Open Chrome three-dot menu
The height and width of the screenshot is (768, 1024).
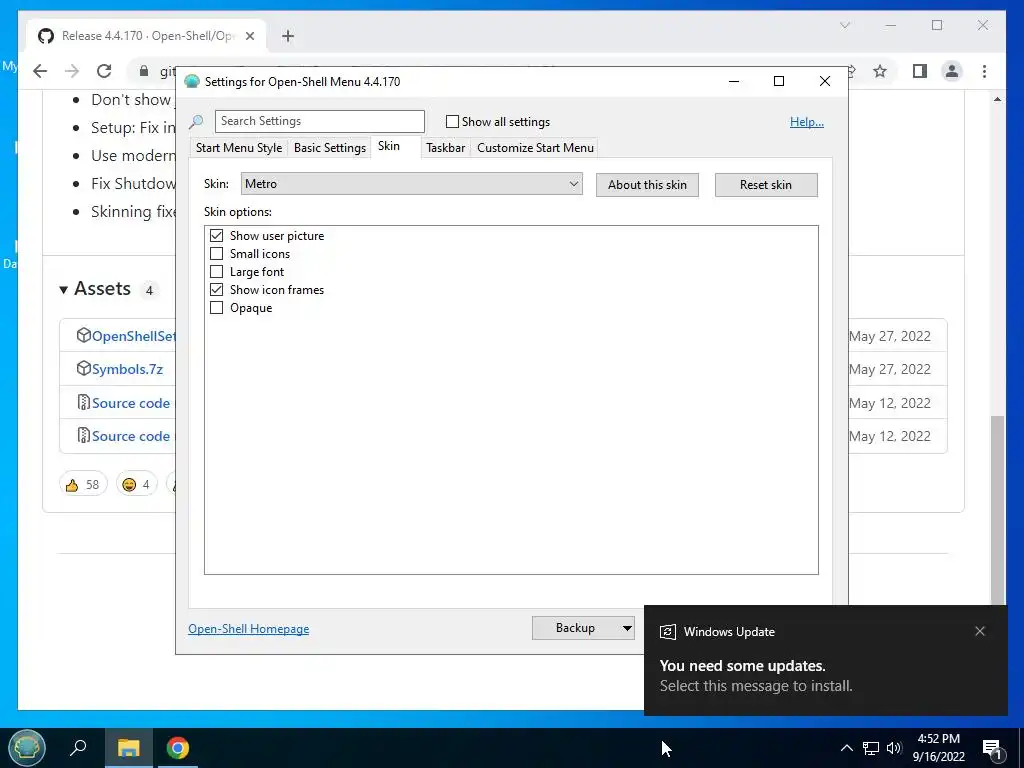coord(984,71)
